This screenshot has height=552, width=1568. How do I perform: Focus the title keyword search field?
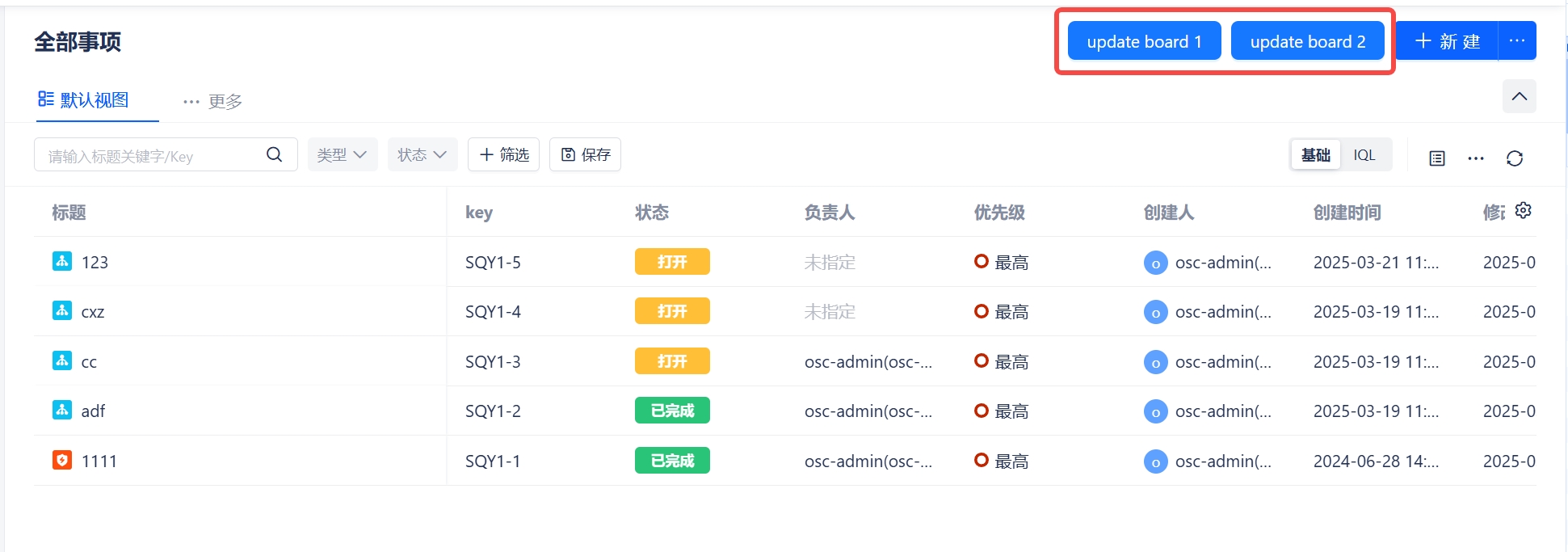149,155
